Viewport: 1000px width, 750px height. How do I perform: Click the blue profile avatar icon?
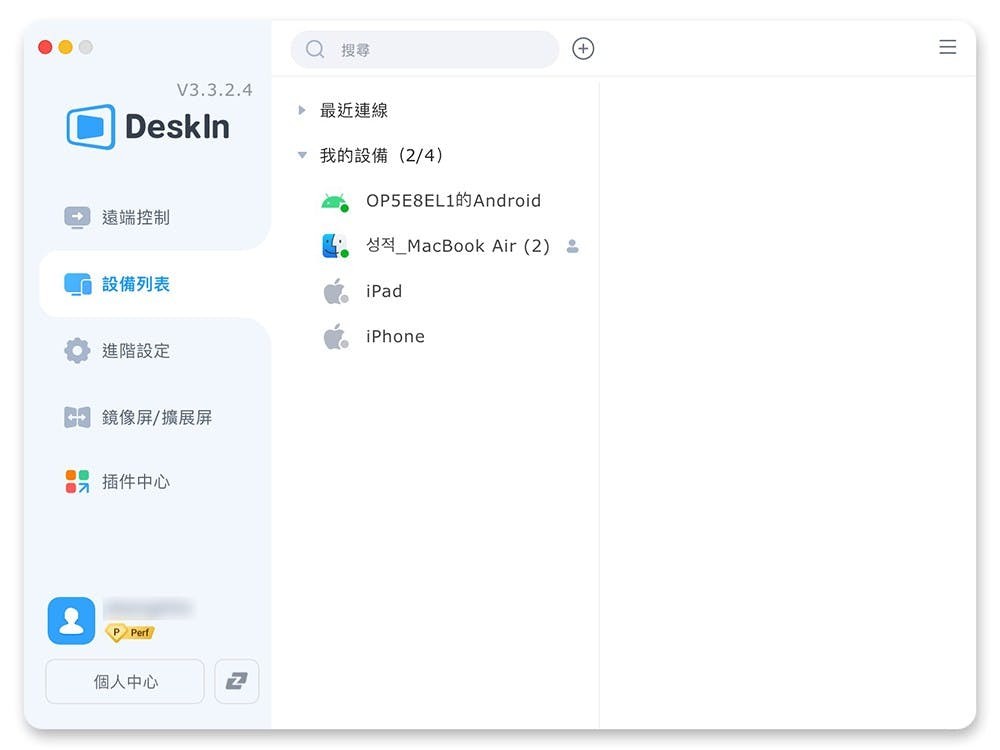click(71, 621)
